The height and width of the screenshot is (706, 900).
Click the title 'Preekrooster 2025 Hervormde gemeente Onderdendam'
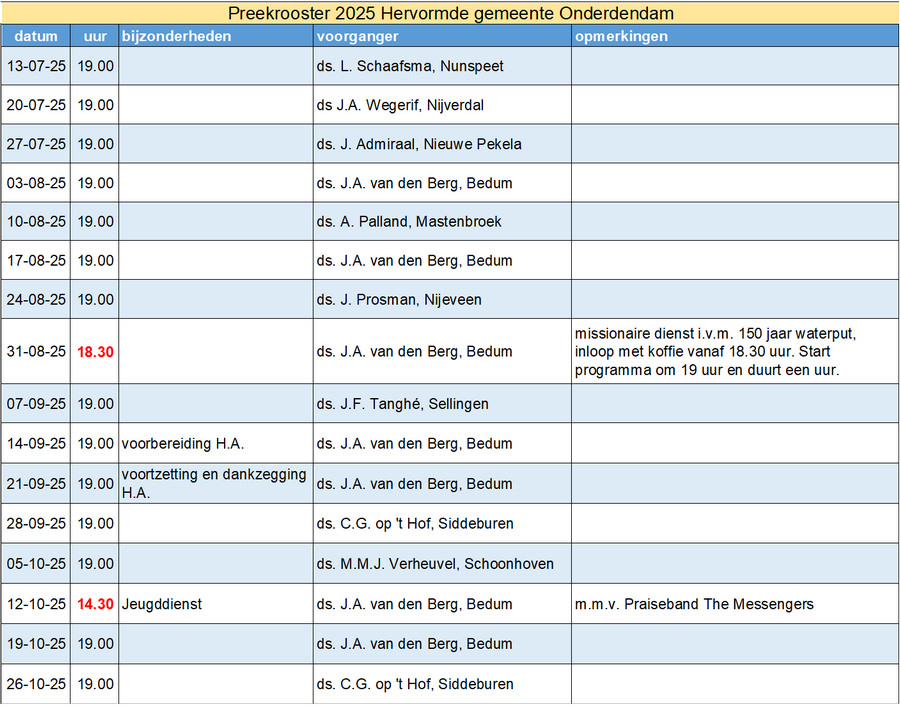[451, 13]
